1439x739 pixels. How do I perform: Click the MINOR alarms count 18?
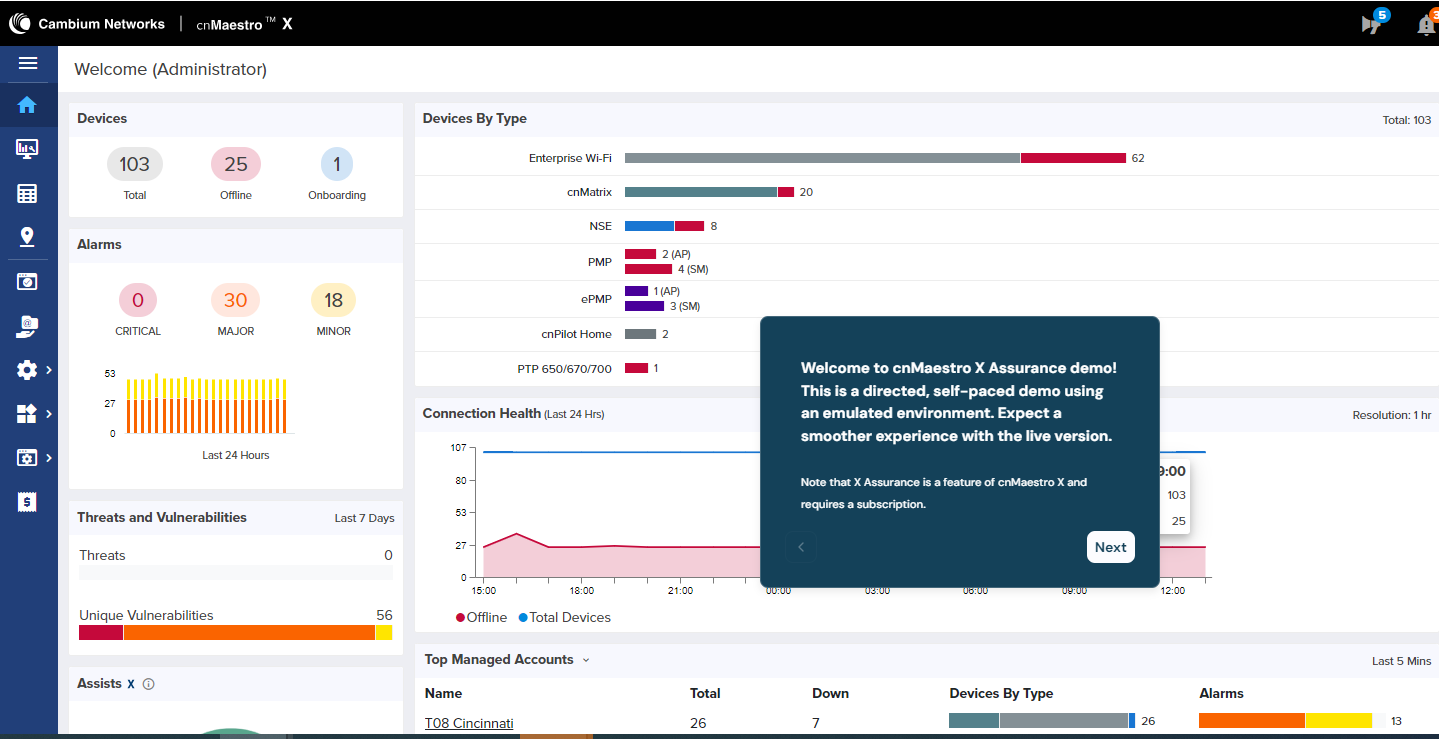point(333,300)
